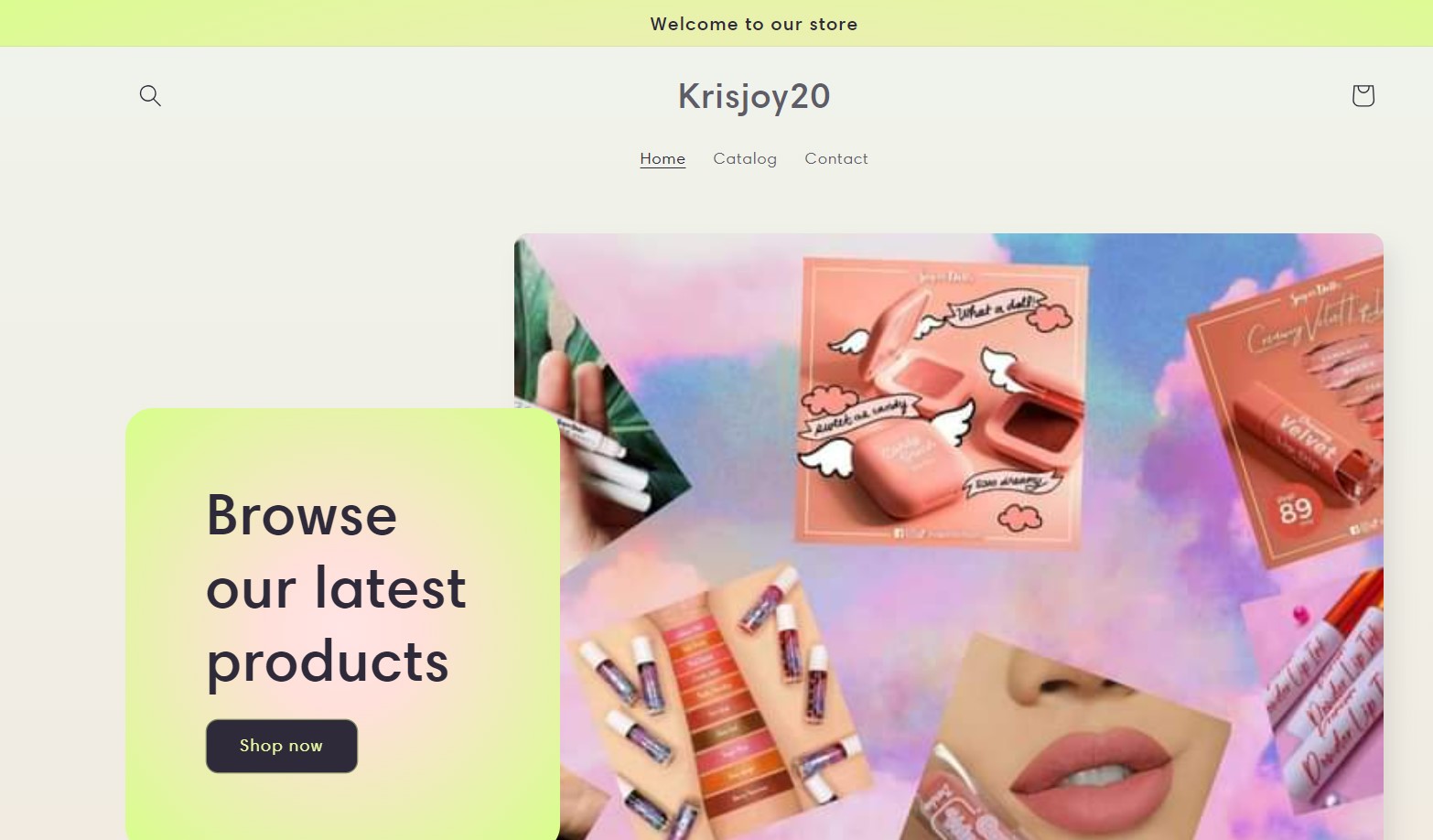
Task: Click the Welcome to our store announcement
Action: (754, 24)
